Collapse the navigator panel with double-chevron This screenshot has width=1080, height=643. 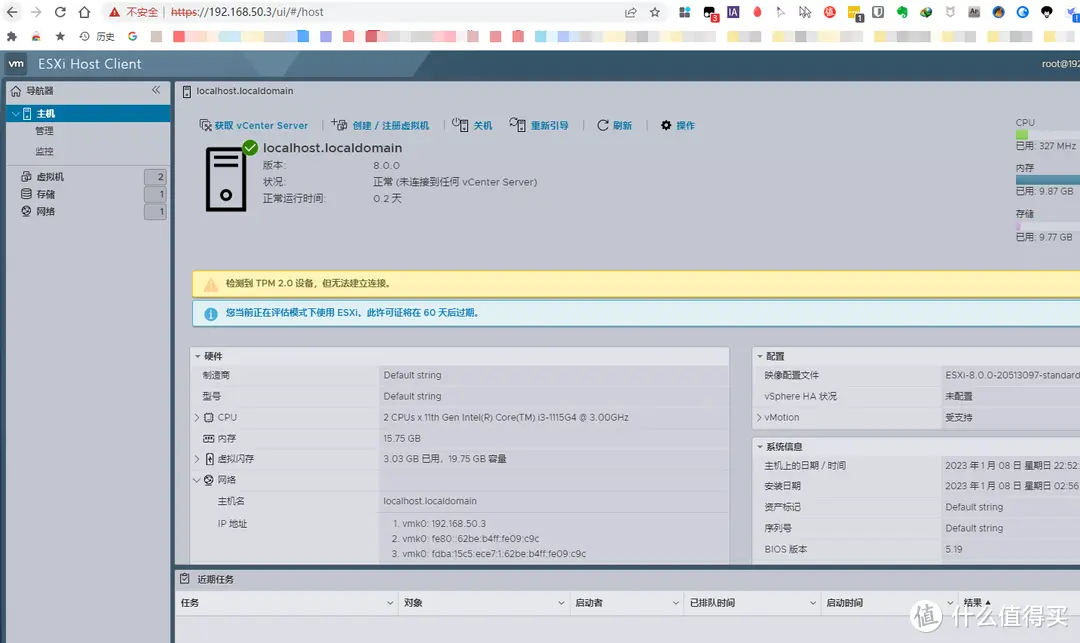pos(156,90)
